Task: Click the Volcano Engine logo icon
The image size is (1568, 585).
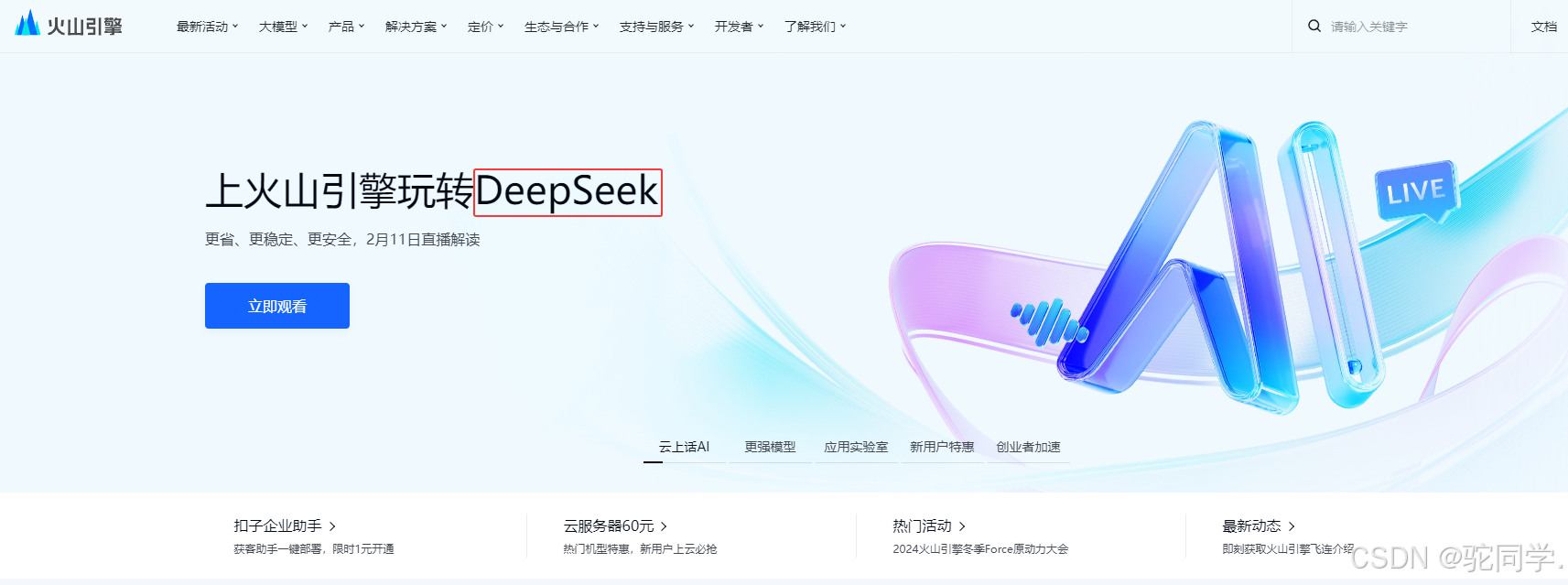Action: (x=27, y=23)
